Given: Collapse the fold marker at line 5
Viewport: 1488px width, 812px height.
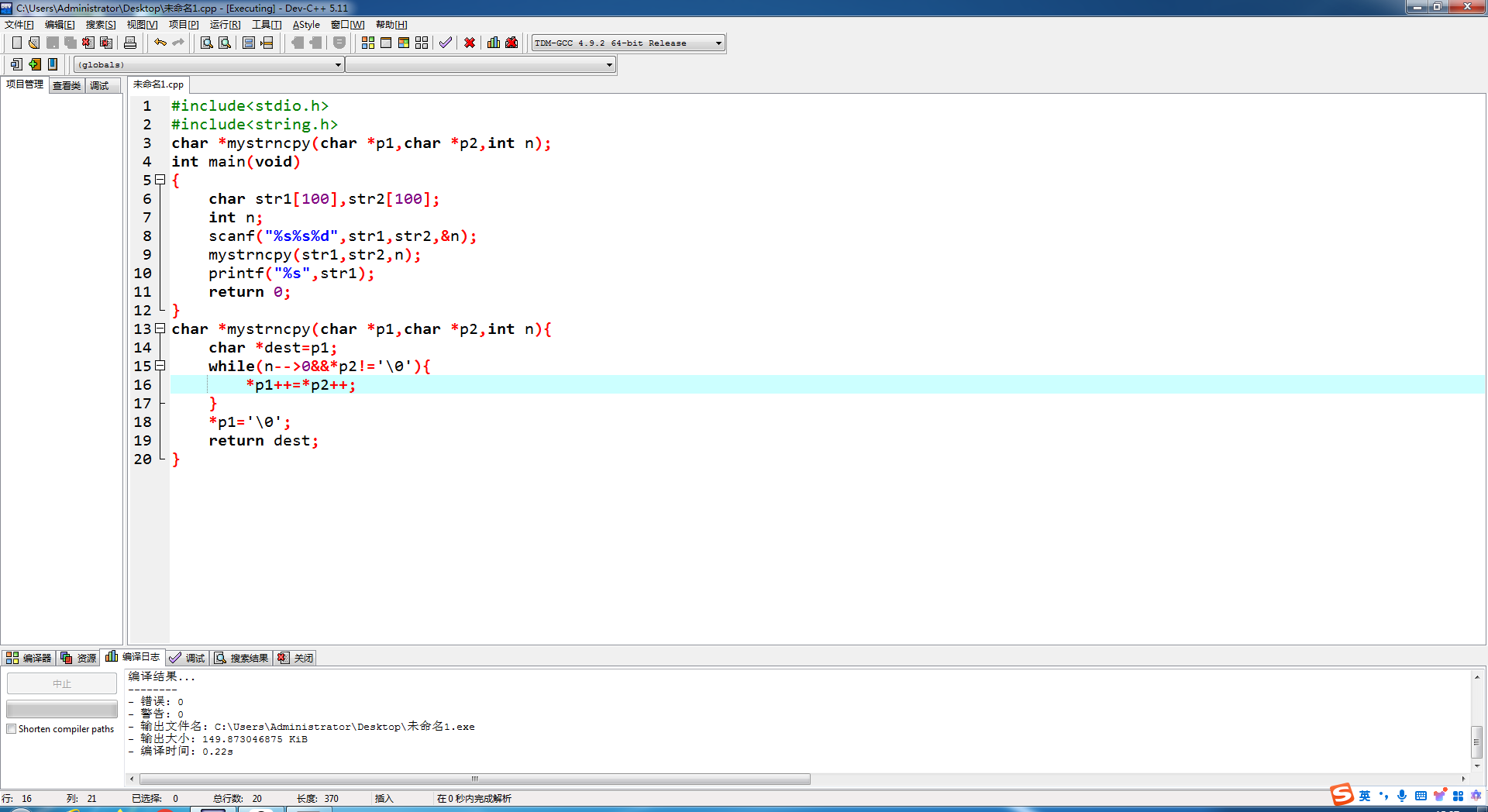Looking at the screenshot, I should point(160,180).
